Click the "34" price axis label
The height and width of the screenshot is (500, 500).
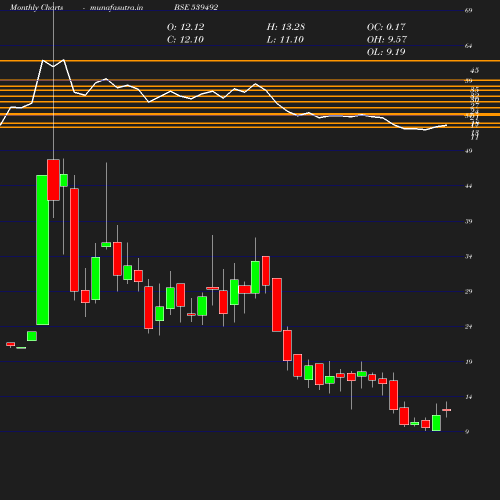tap(468, 257)
